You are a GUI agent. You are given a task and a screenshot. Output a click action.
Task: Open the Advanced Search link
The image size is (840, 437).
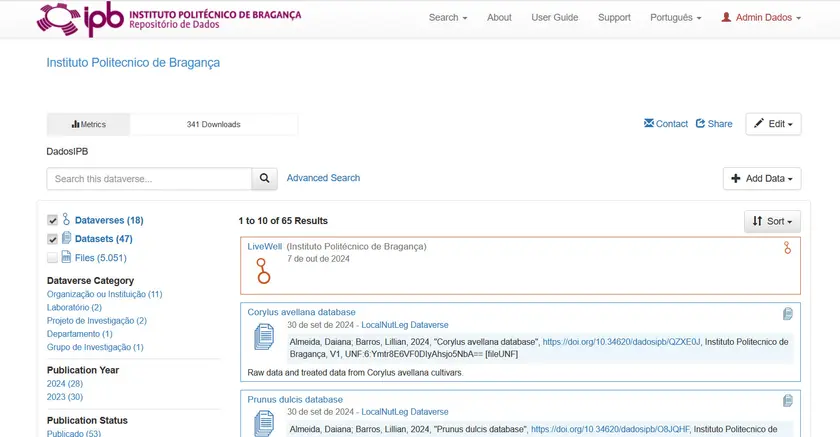coord(323,178)
